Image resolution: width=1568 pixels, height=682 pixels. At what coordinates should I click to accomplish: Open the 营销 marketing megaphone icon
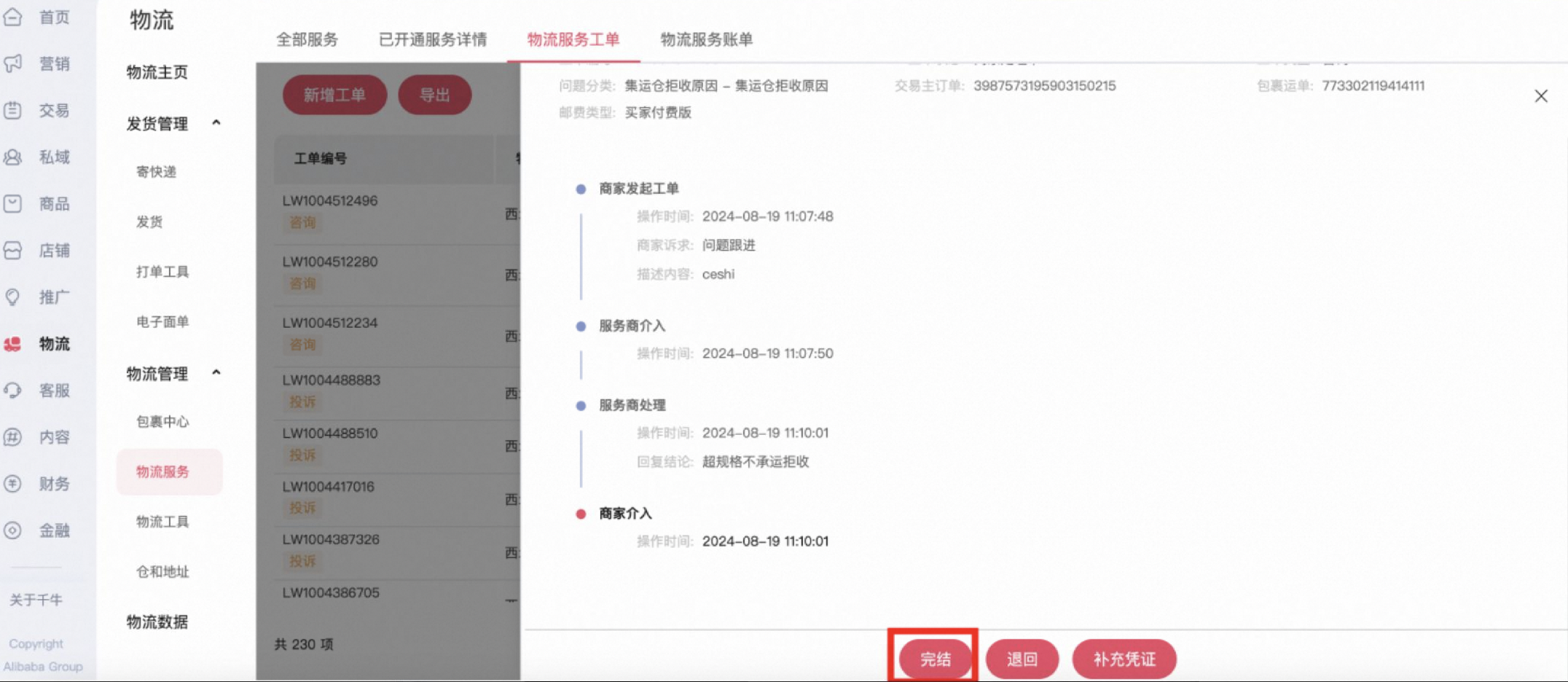13,63
